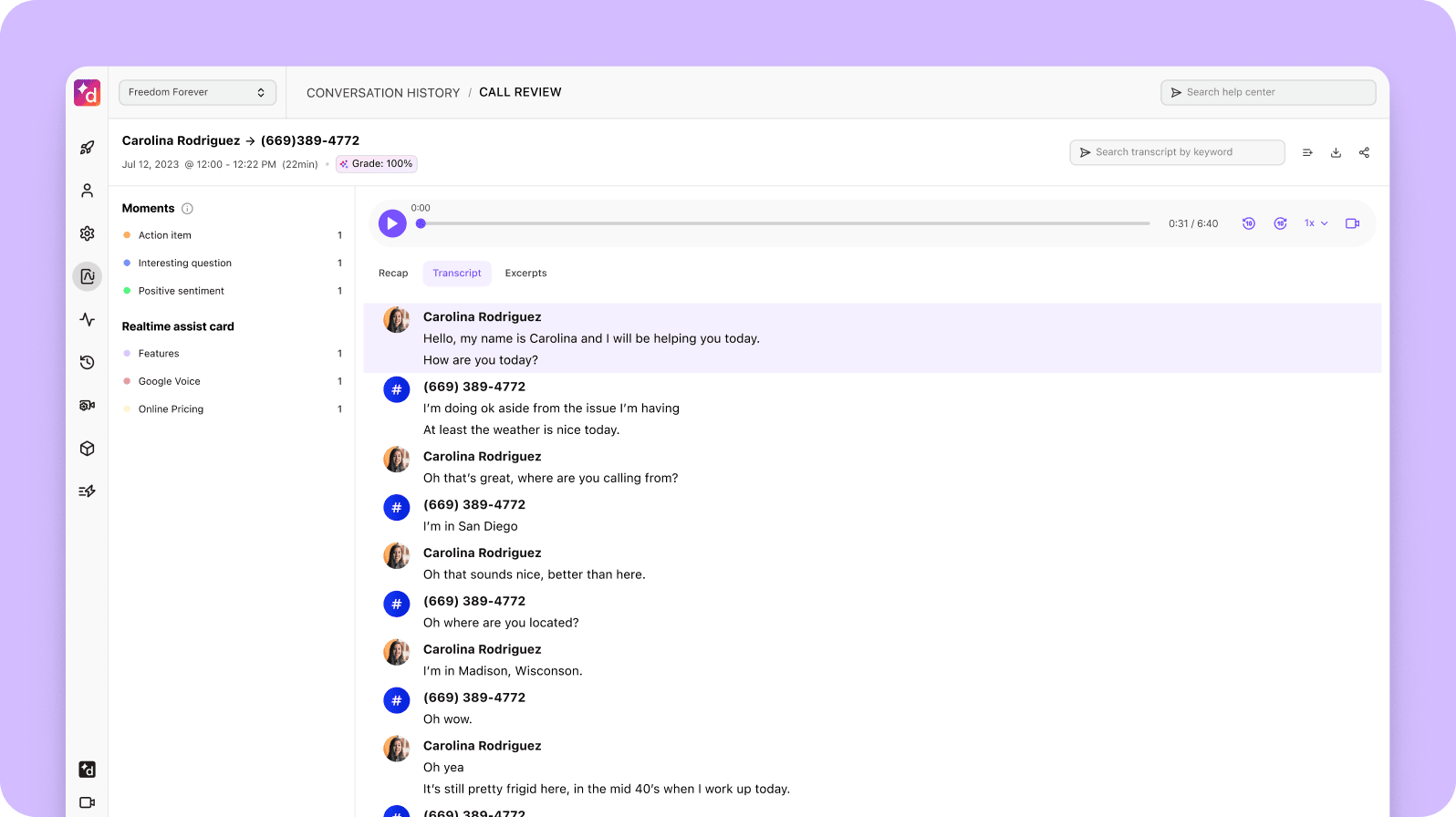Click 'Oh where are you located?' line

click(x=501, y=623)
